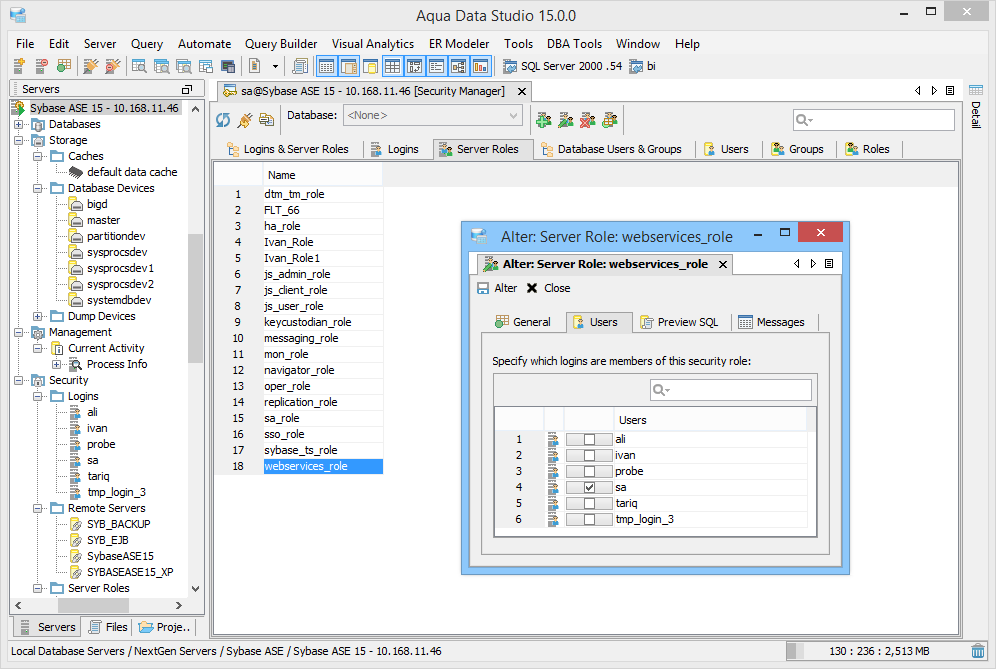Open the first Query Analyzer icon in toolbar

(139, 65)
